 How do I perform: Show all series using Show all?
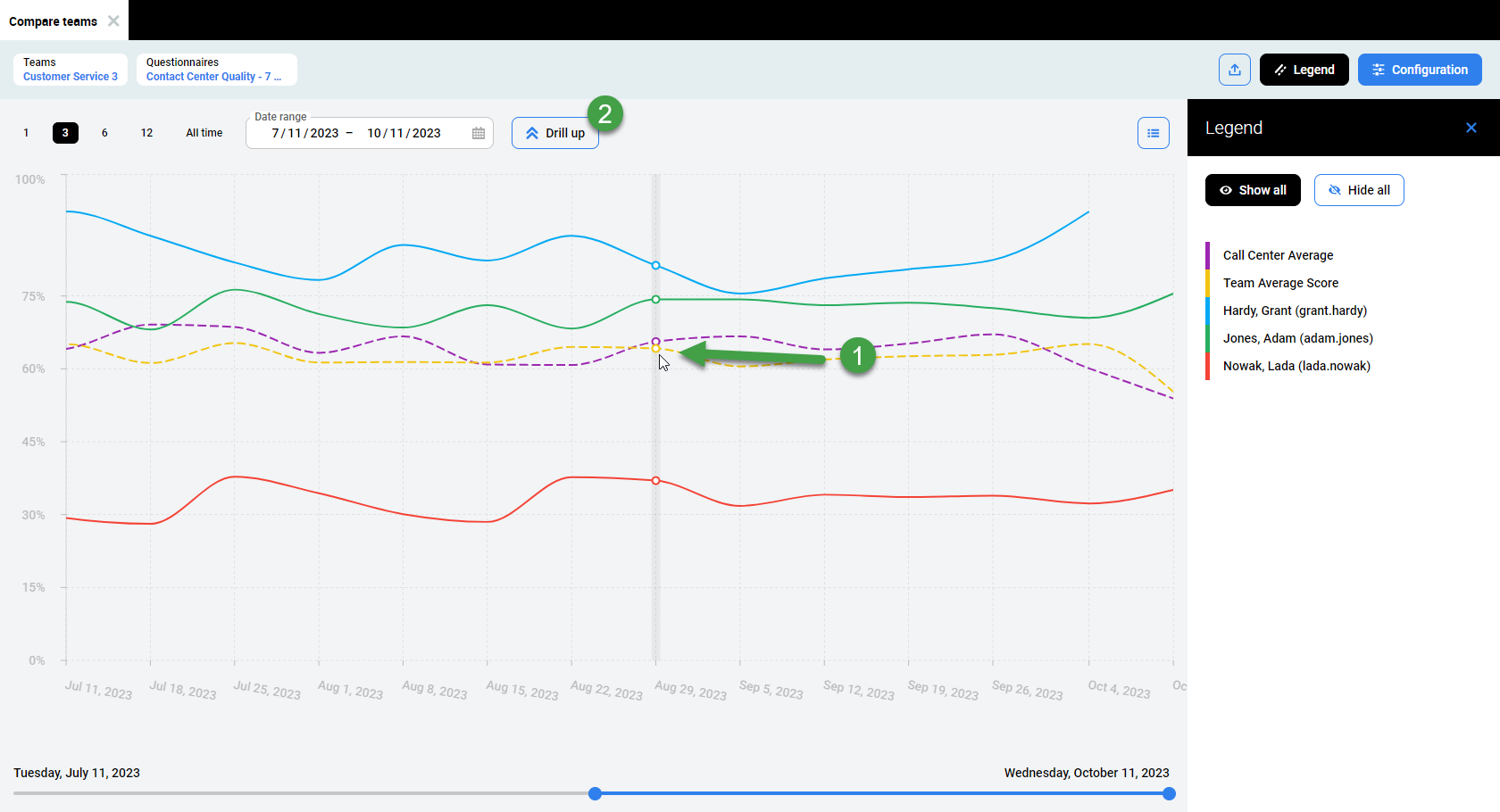point(1253,189)
